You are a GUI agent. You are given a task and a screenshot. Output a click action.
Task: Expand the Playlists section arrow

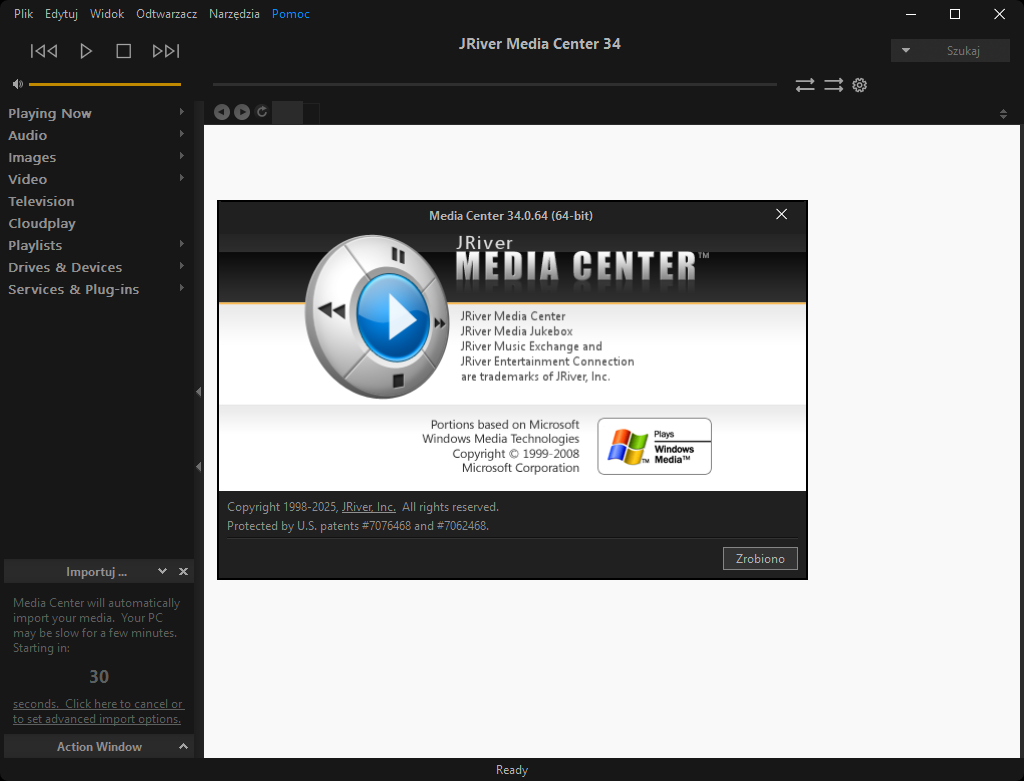pyautogui.click(x=182, y=244)
